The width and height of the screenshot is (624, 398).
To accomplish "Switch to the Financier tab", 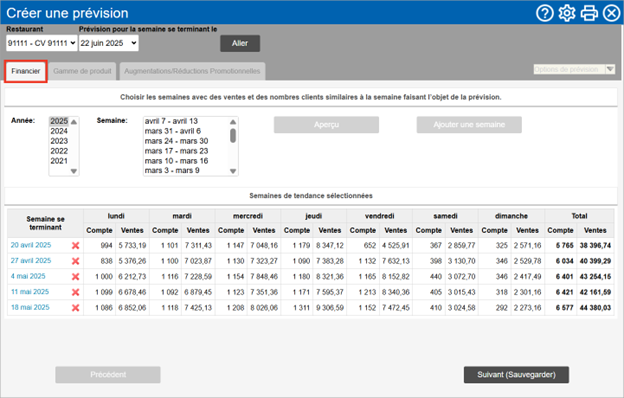I will pyautogui.click(x=26, y=71).
